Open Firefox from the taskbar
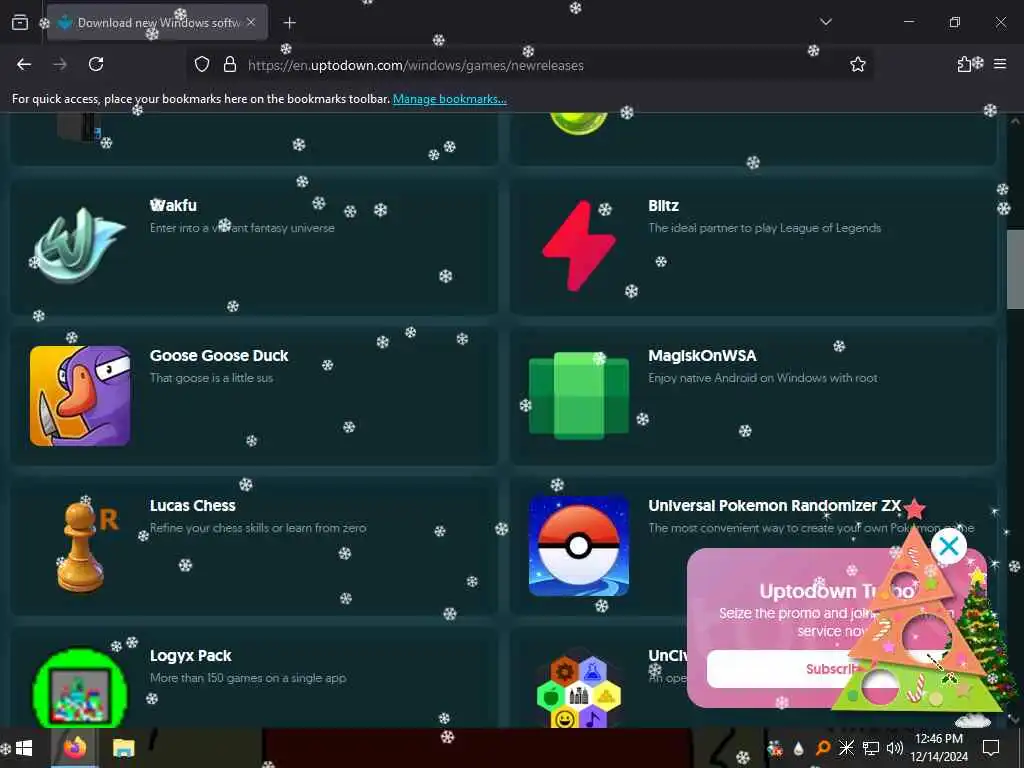The width and height of the screenshot is (1024, 768). 75,748
